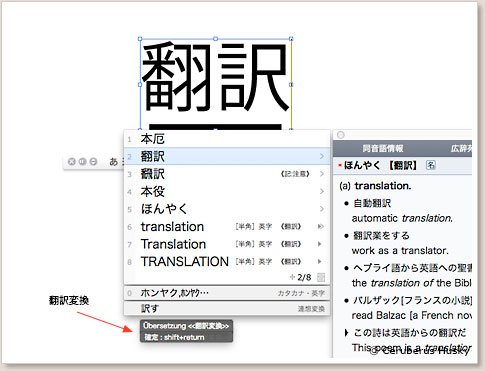Switch to the 広辞苑 tab
Screen dimensions: 485x371
(x=461, y=148)
